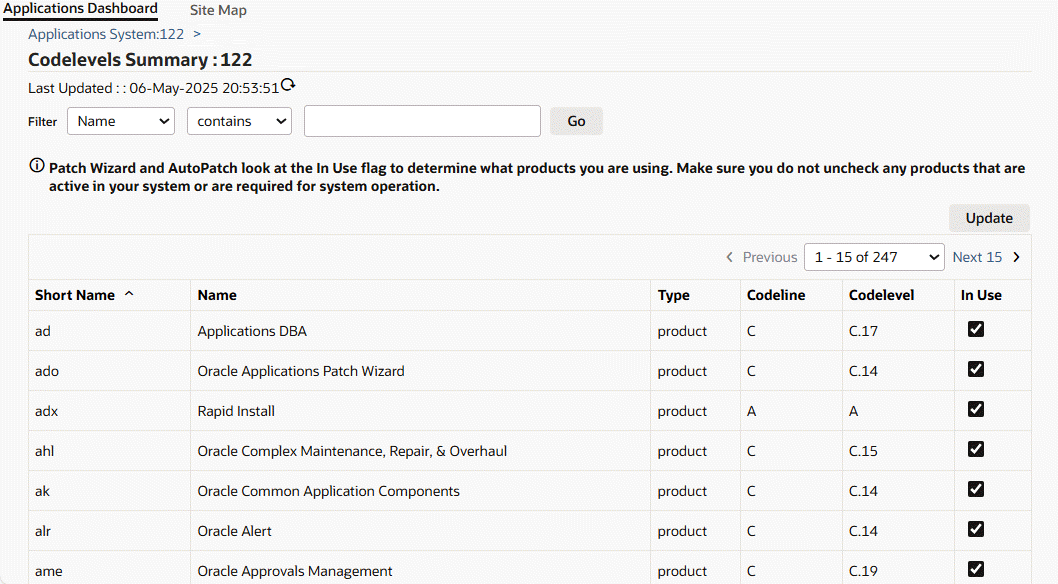Viewport: 1058px width, 584px height.
Task: Click the information icon before Patch Wizard note
Action: (37, 166)
